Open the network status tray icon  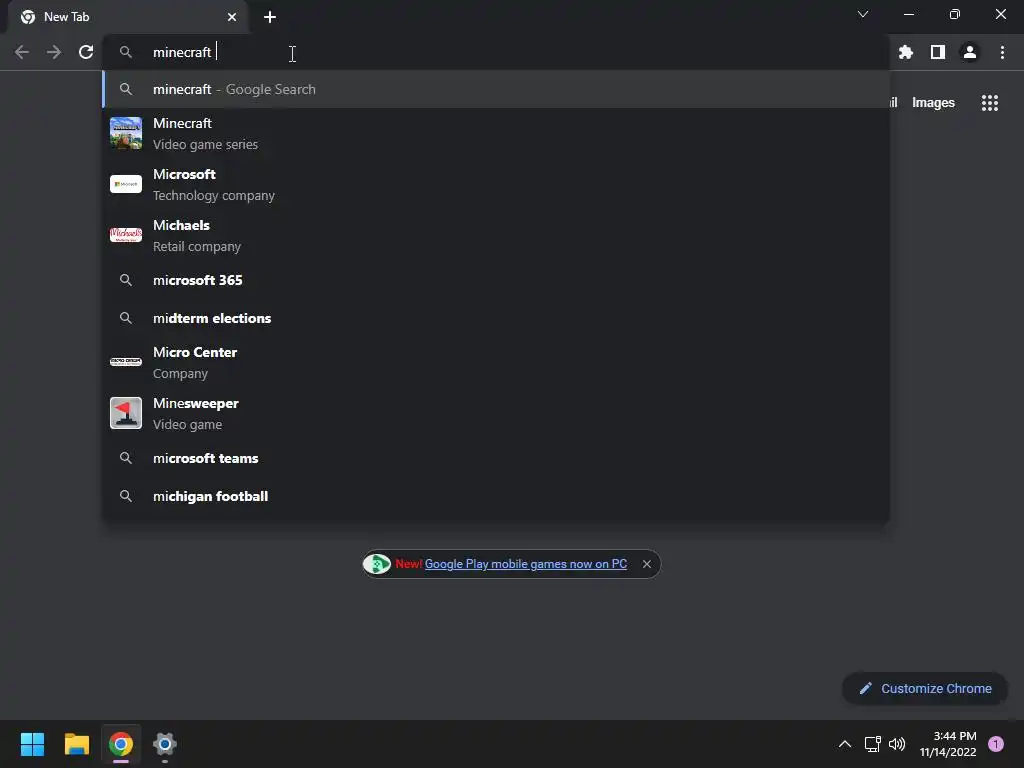[x=872, y=744]
